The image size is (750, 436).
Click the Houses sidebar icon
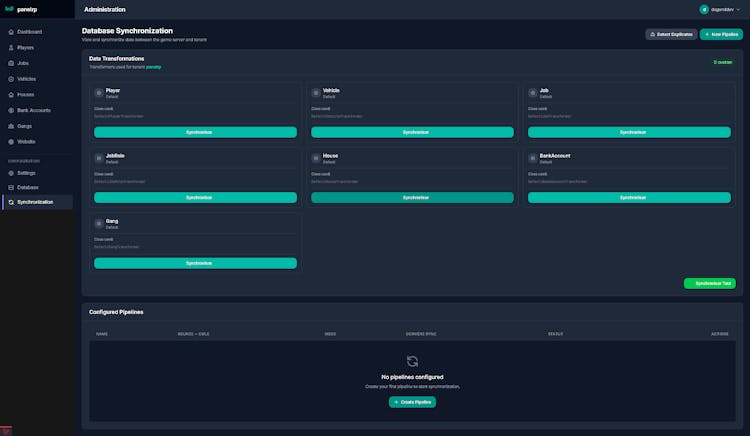coord(11,94)
